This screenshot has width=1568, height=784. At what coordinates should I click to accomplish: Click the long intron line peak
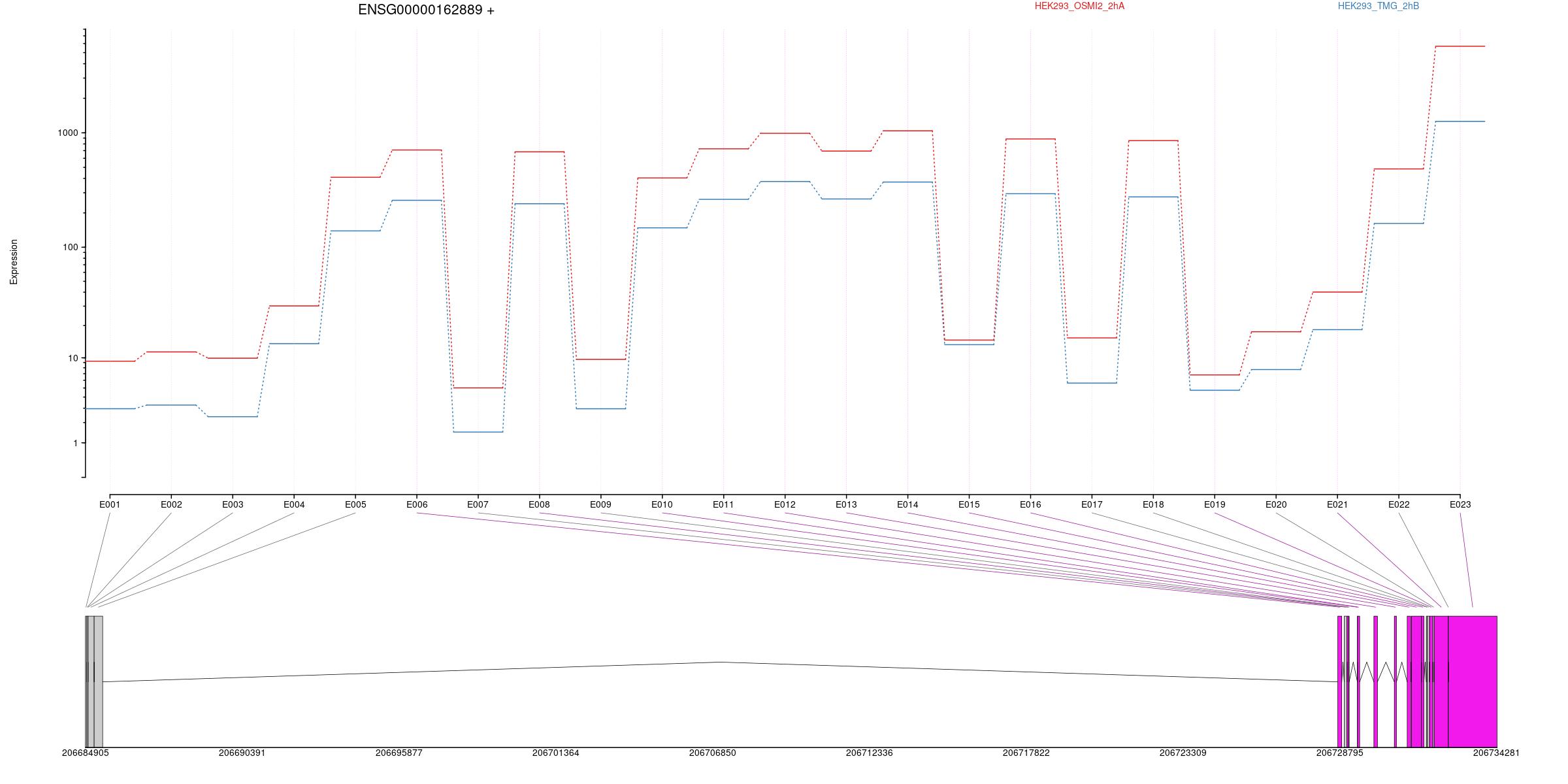720,662
